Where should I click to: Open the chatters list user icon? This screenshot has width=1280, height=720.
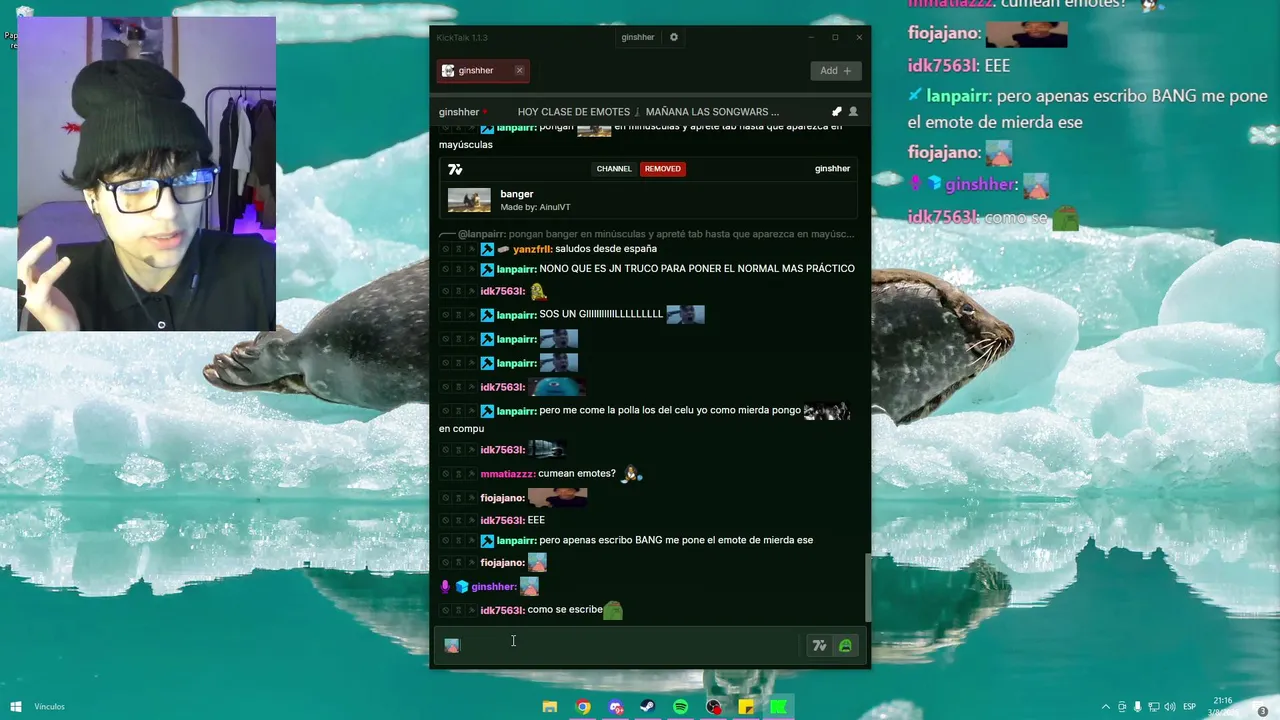click(x=853, y=112)
